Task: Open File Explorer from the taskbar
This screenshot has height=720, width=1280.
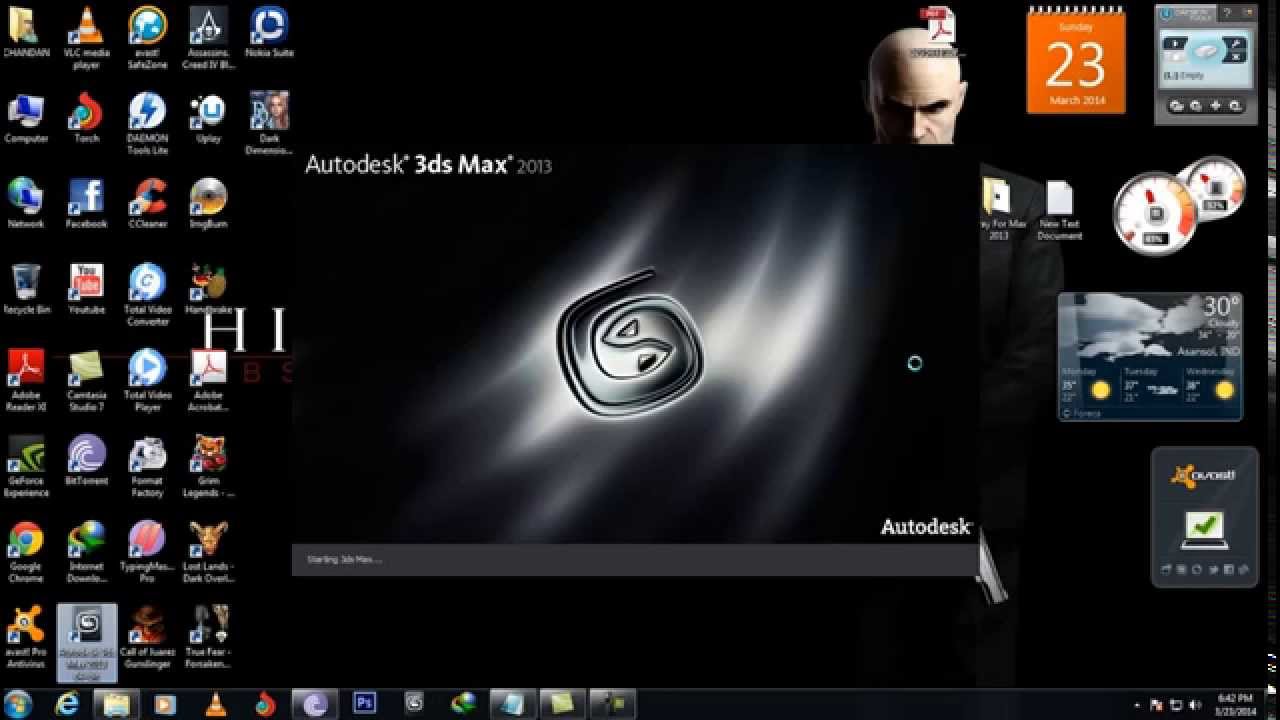Action: click(117, 704)
